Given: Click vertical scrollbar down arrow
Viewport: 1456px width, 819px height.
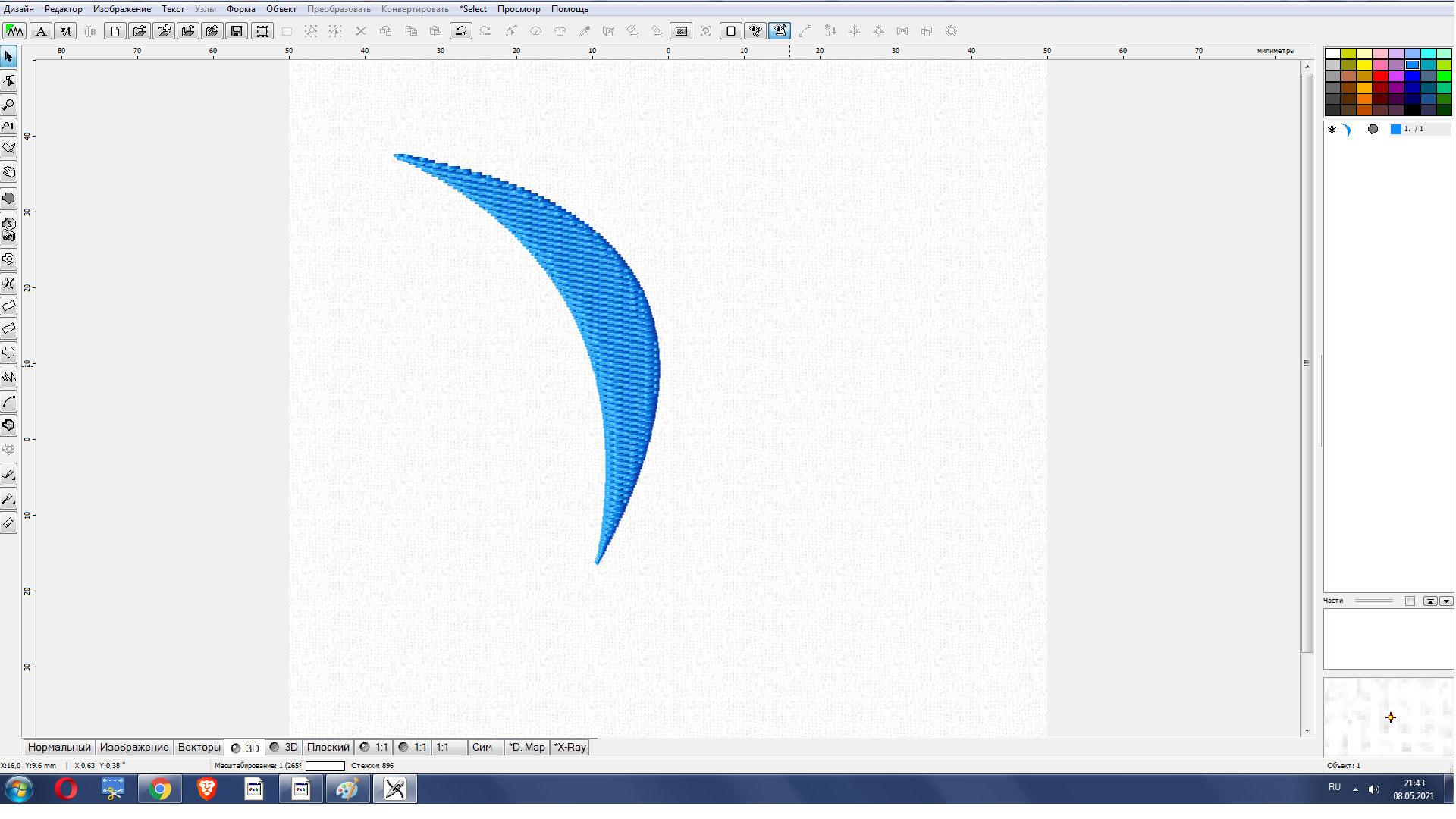Looking at the screenshot, I should pos(1307,730).
